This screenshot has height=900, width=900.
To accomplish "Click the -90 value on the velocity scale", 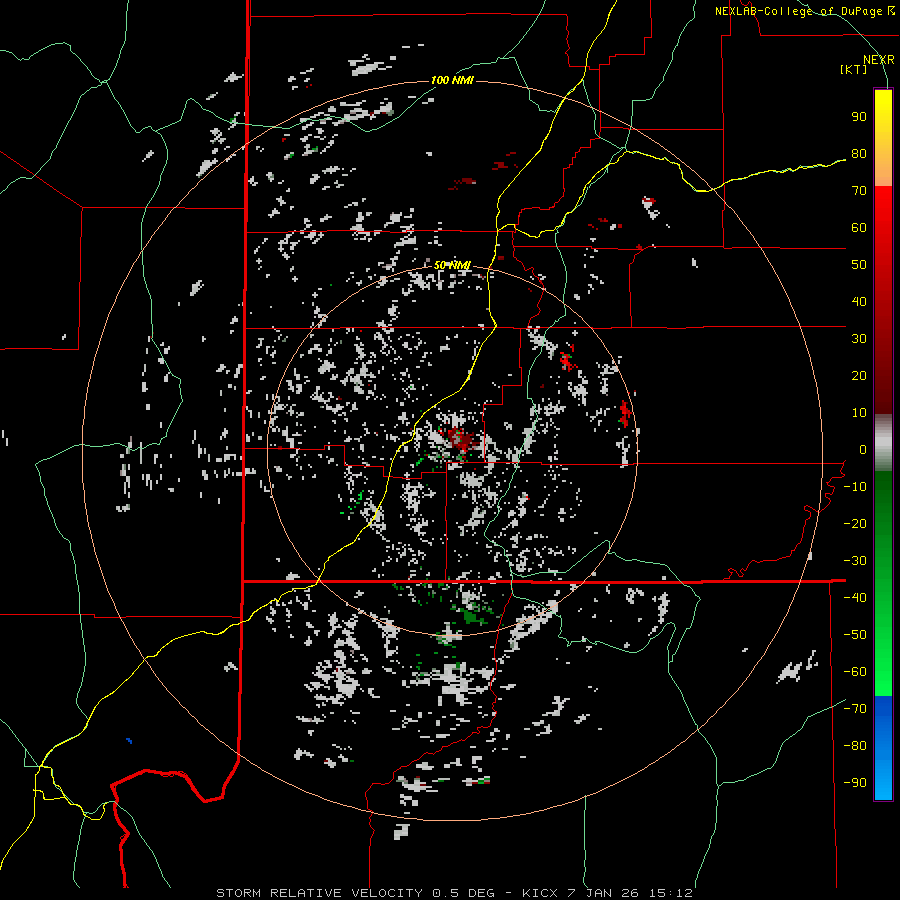I will point(855,783).
